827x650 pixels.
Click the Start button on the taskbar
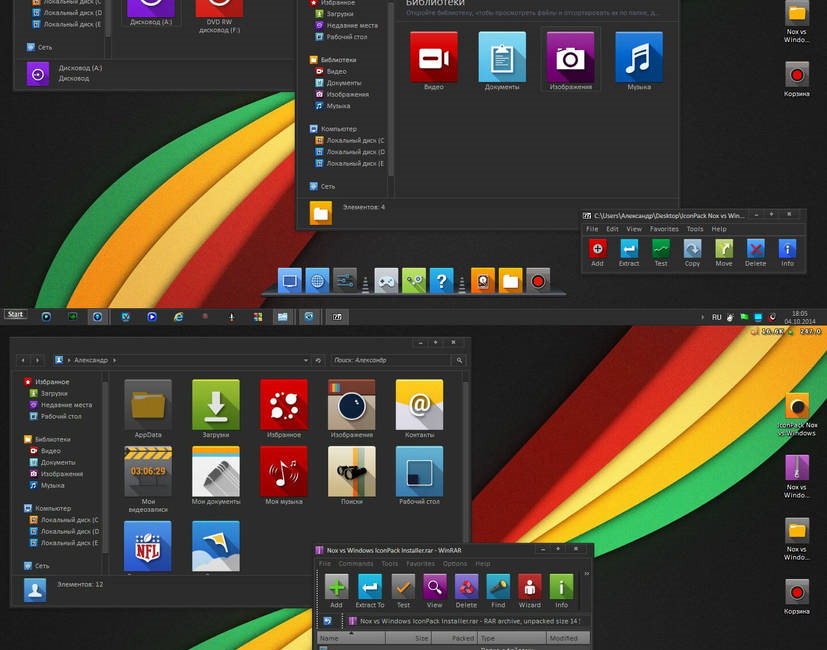(15, 315)
